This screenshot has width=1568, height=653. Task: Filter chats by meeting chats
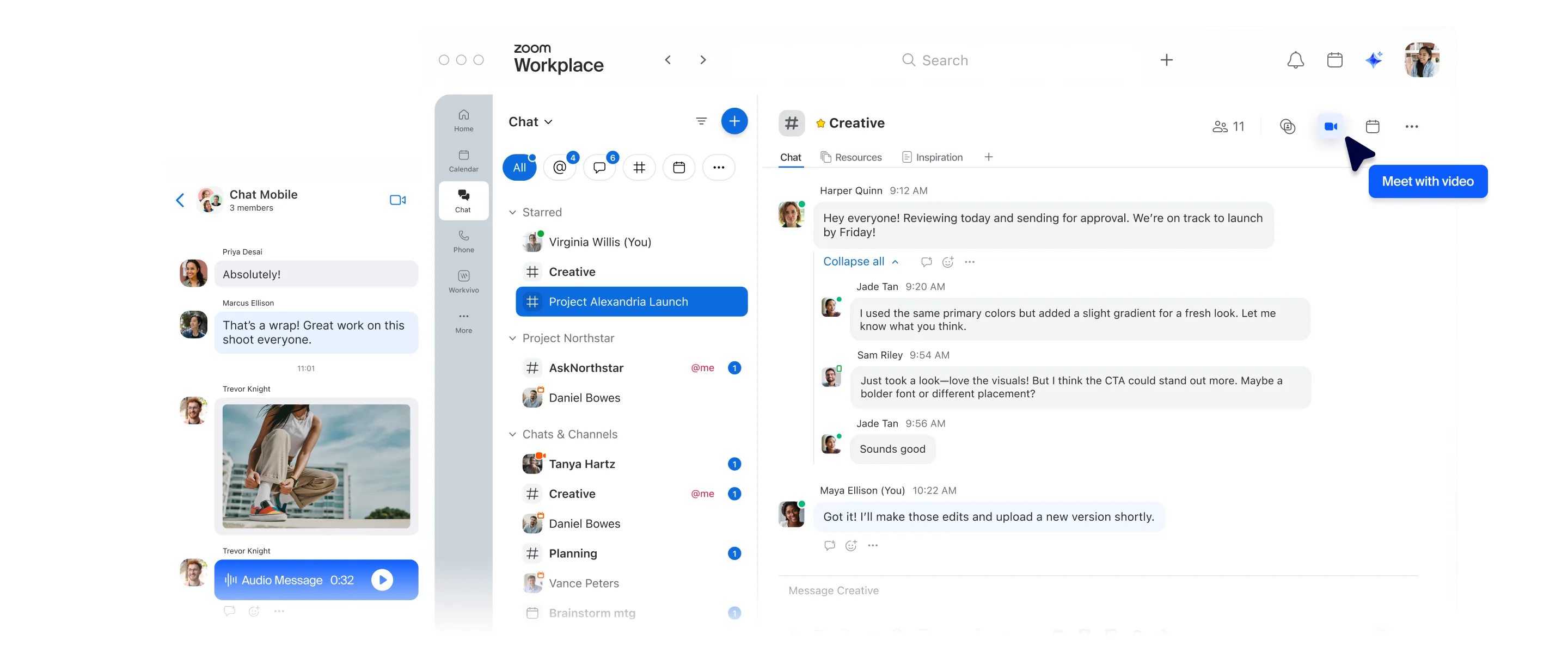click(x=679, y=168)
